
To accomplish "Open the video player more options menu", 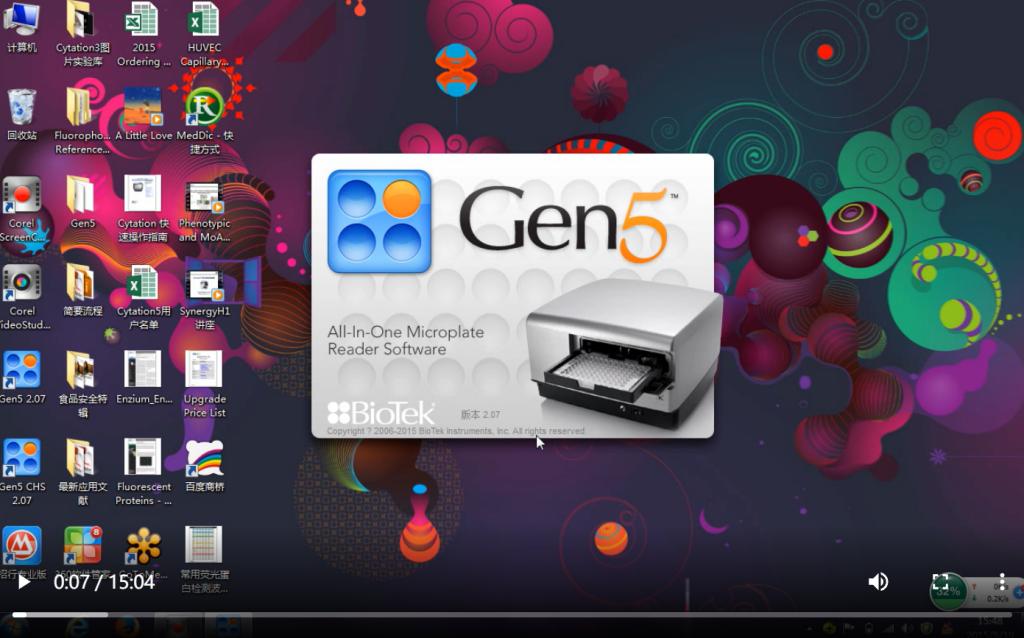I will click(x=1002, y=581).
